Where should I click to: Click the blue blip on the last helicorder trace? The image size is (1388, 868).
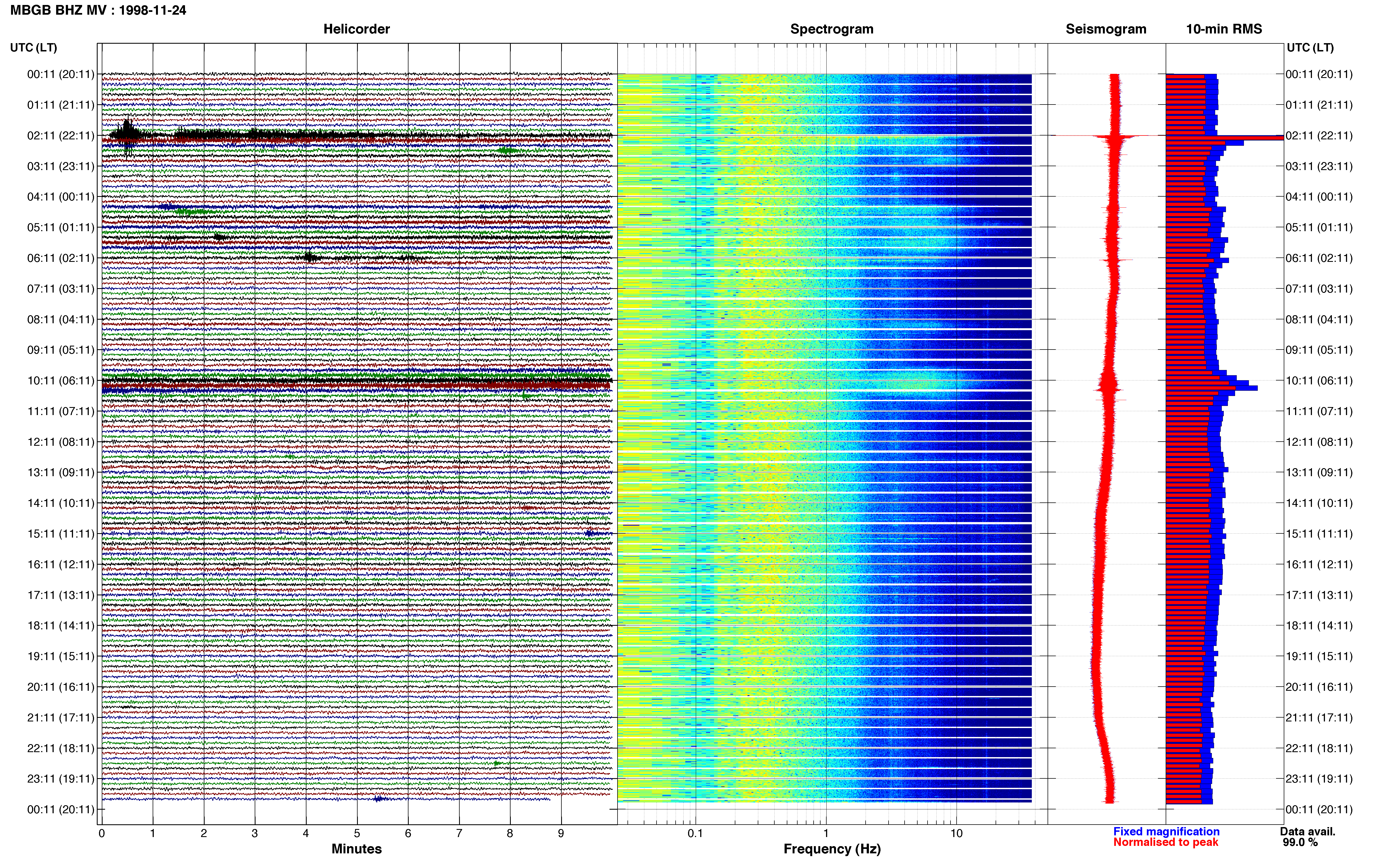click(x=379, y=799)
